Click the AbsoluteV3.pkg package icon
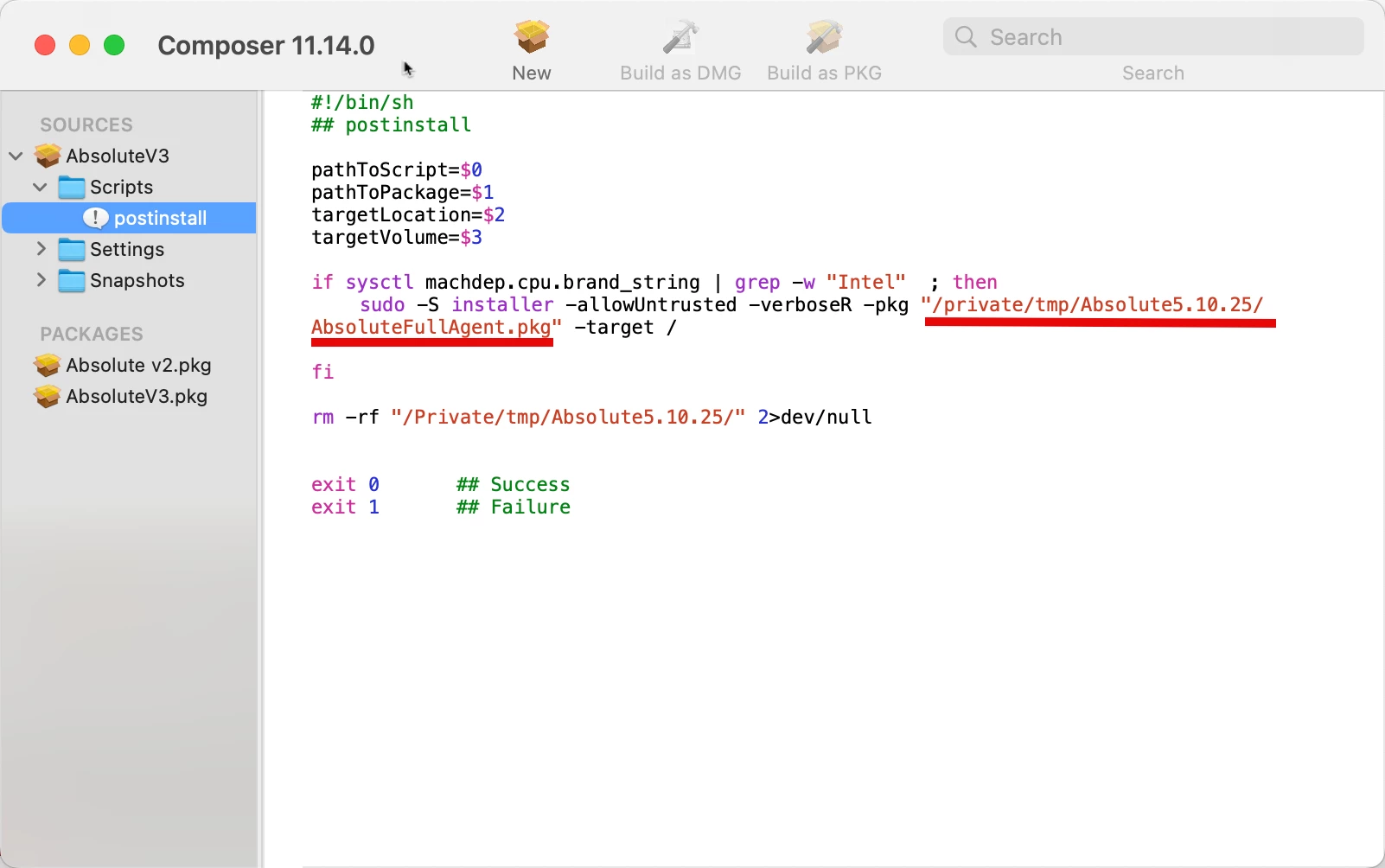 pyautogui.click(x=48, y=396)
